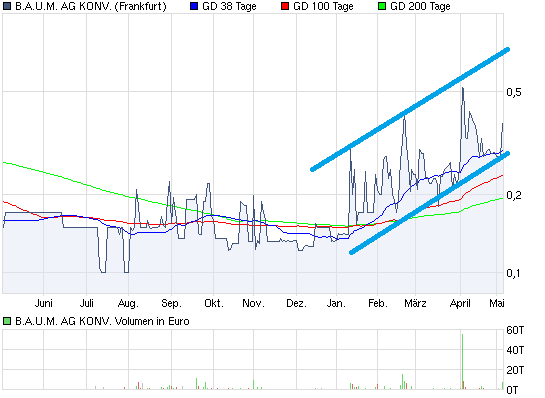The width and height of the screenshot is (545, 398).
Task: Click the 'Dez.' month axis label
Action: coord(296,303)
